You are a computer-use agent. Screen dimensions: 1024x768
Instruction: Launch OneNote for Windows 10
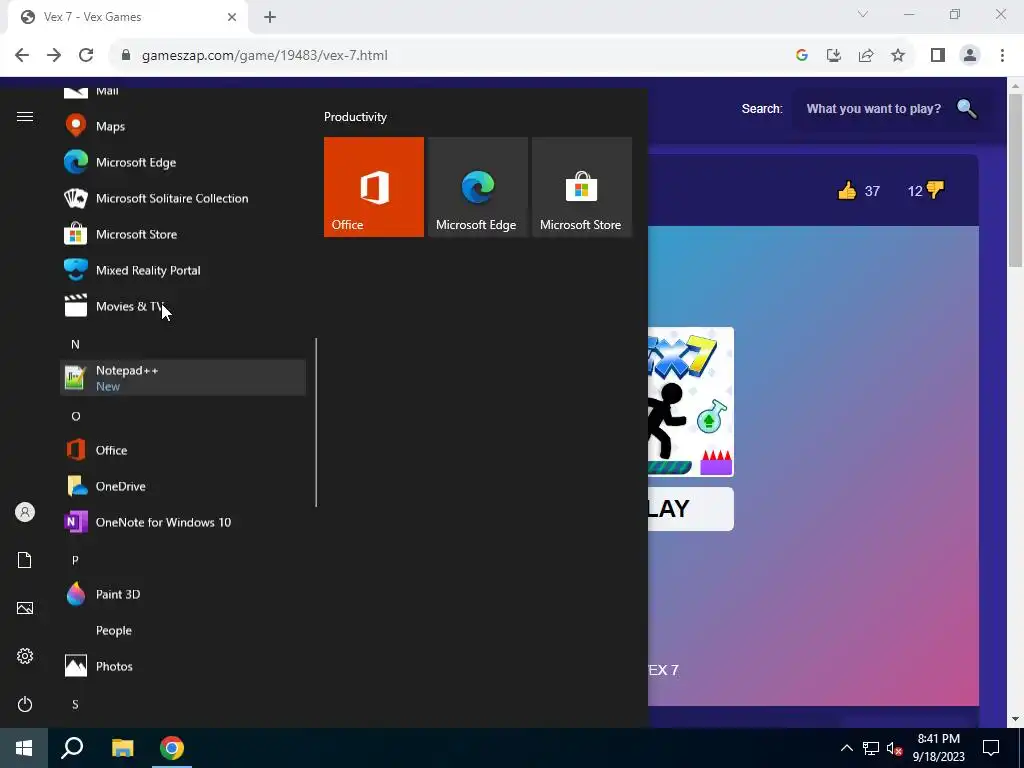[x=183, y=522]
